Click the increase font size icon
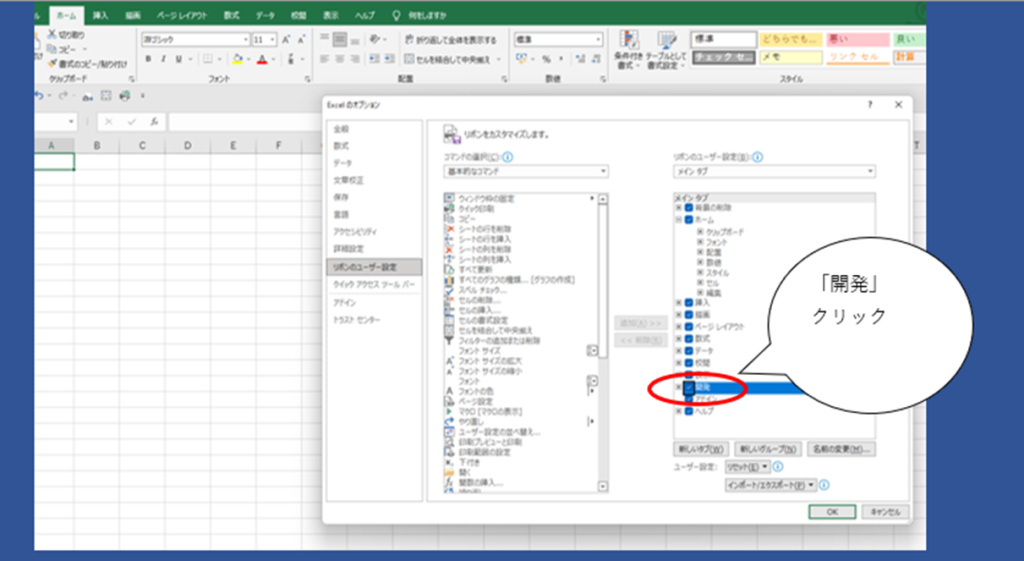 286,40
